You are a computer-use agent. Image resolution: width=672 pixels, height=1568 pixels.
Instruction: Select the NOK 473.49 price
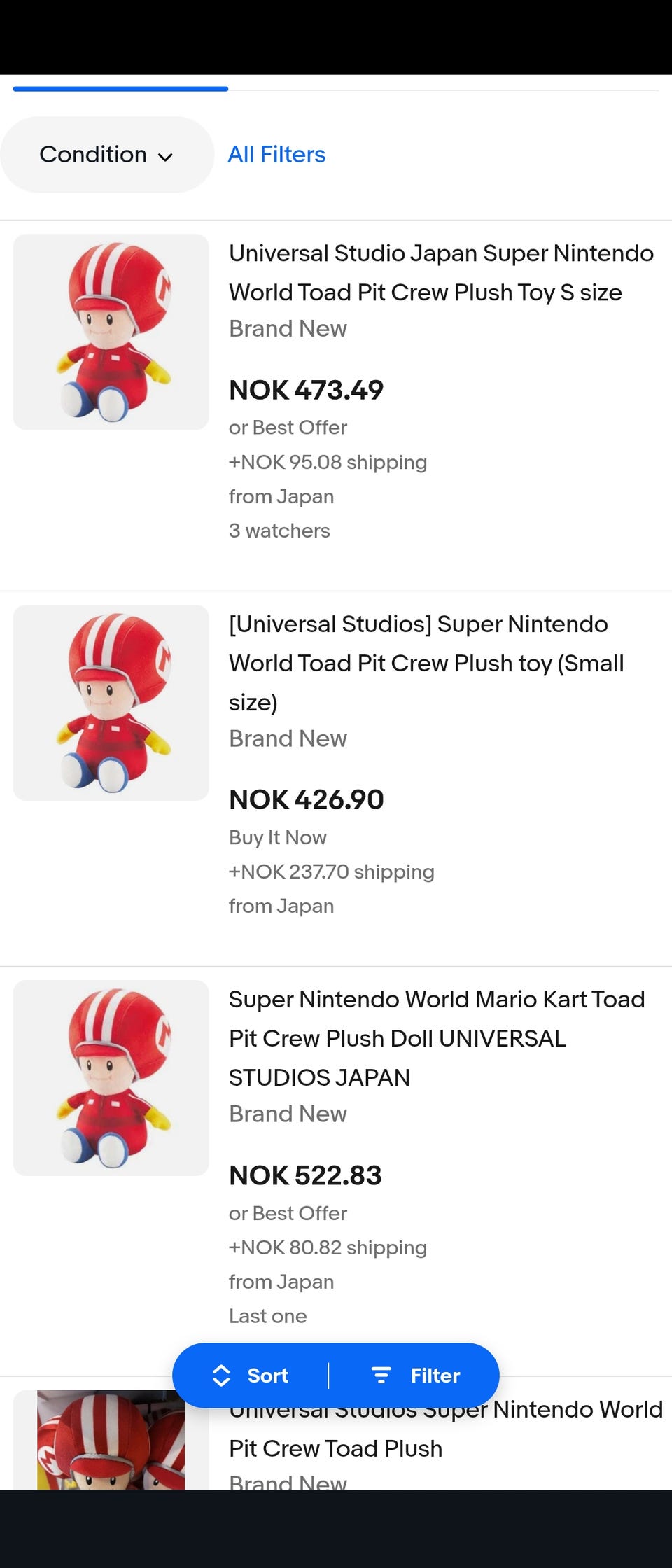307,390
